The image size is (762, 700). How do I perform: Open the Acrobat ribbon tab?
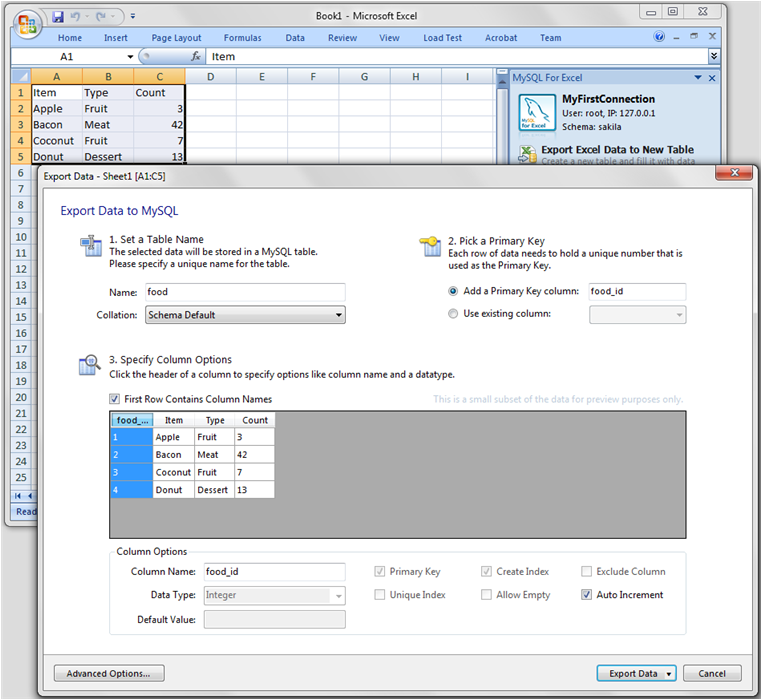click(x=501, y=38)
